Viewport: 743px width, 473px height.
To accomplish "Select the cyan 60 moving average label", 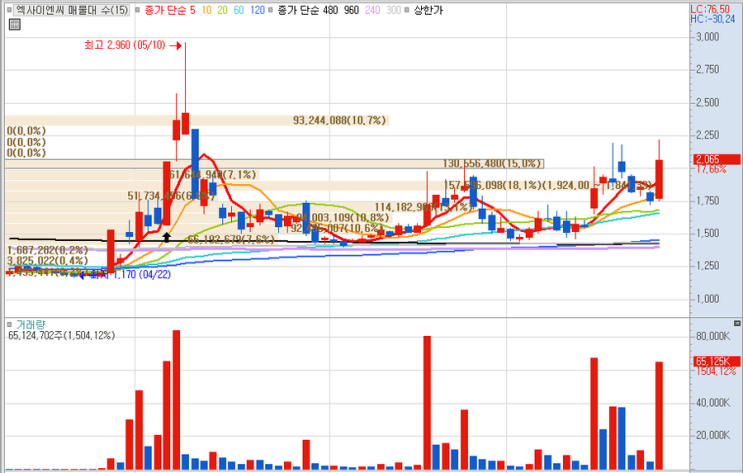I will 238,10.
